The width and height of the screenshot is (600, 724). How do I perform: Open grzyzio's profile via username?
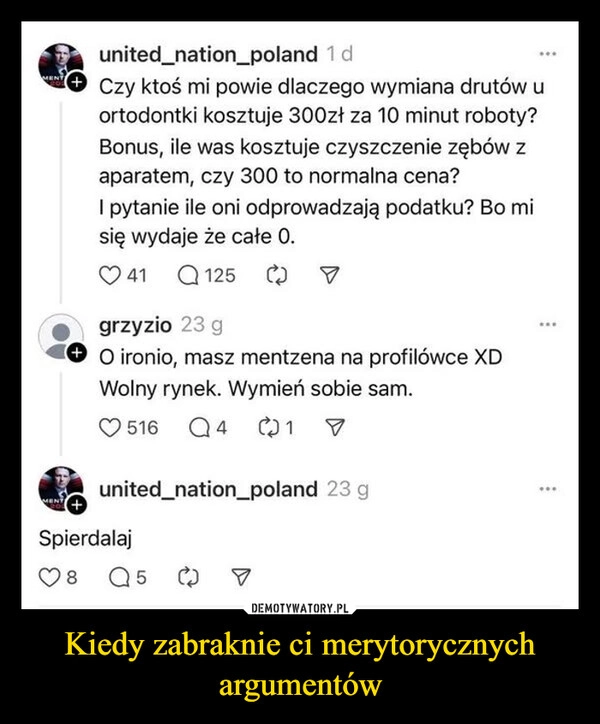pos(136,326)
